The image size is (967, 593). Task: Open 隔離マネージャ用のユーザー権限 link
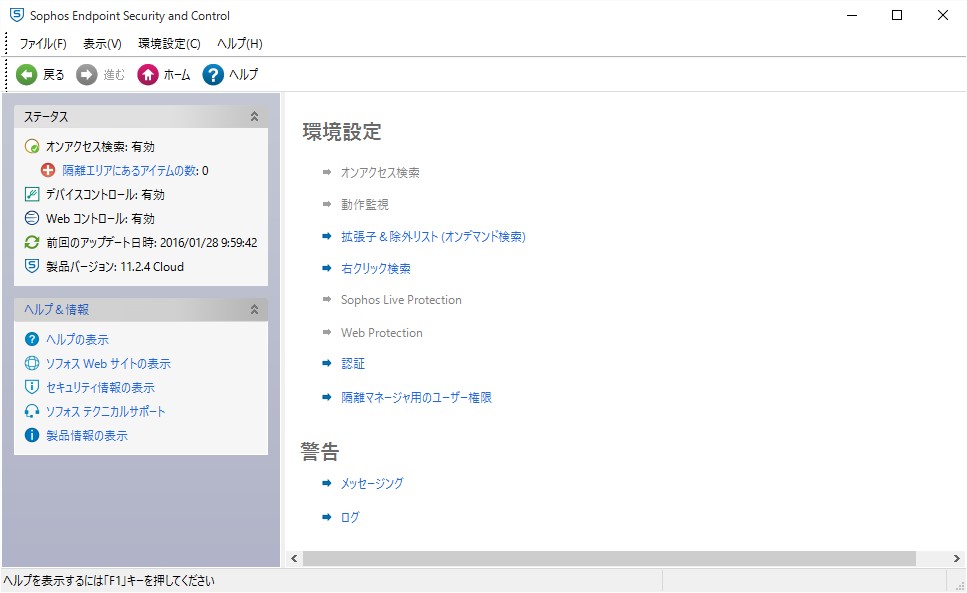416,398
